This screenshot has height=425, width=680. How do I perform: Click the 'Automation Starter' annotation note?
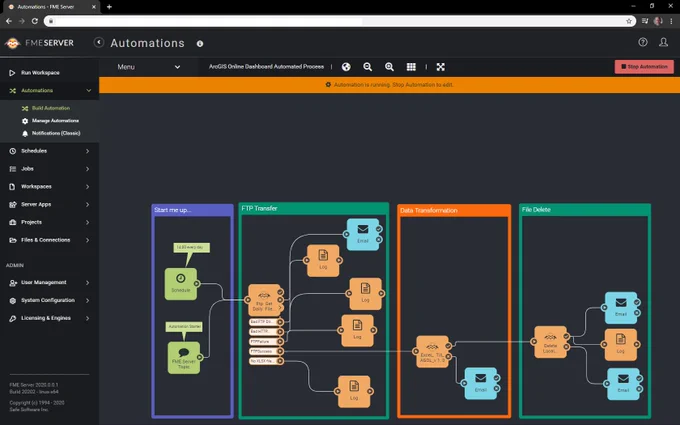(184, 326)
